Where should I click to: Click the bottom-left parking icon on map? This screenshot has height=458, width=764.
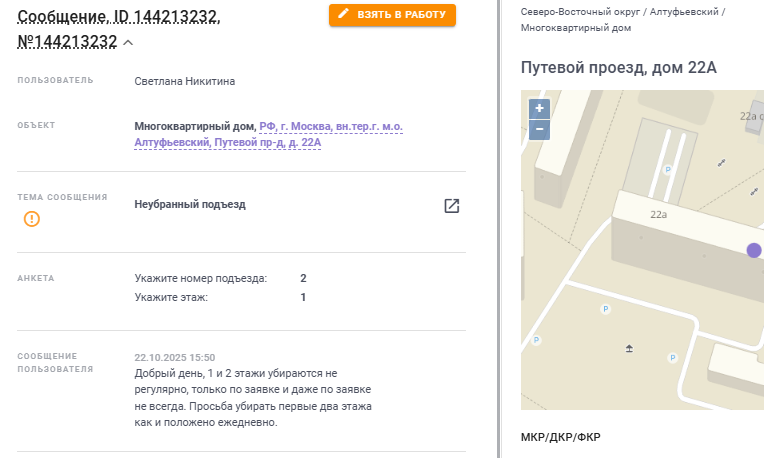536,340
